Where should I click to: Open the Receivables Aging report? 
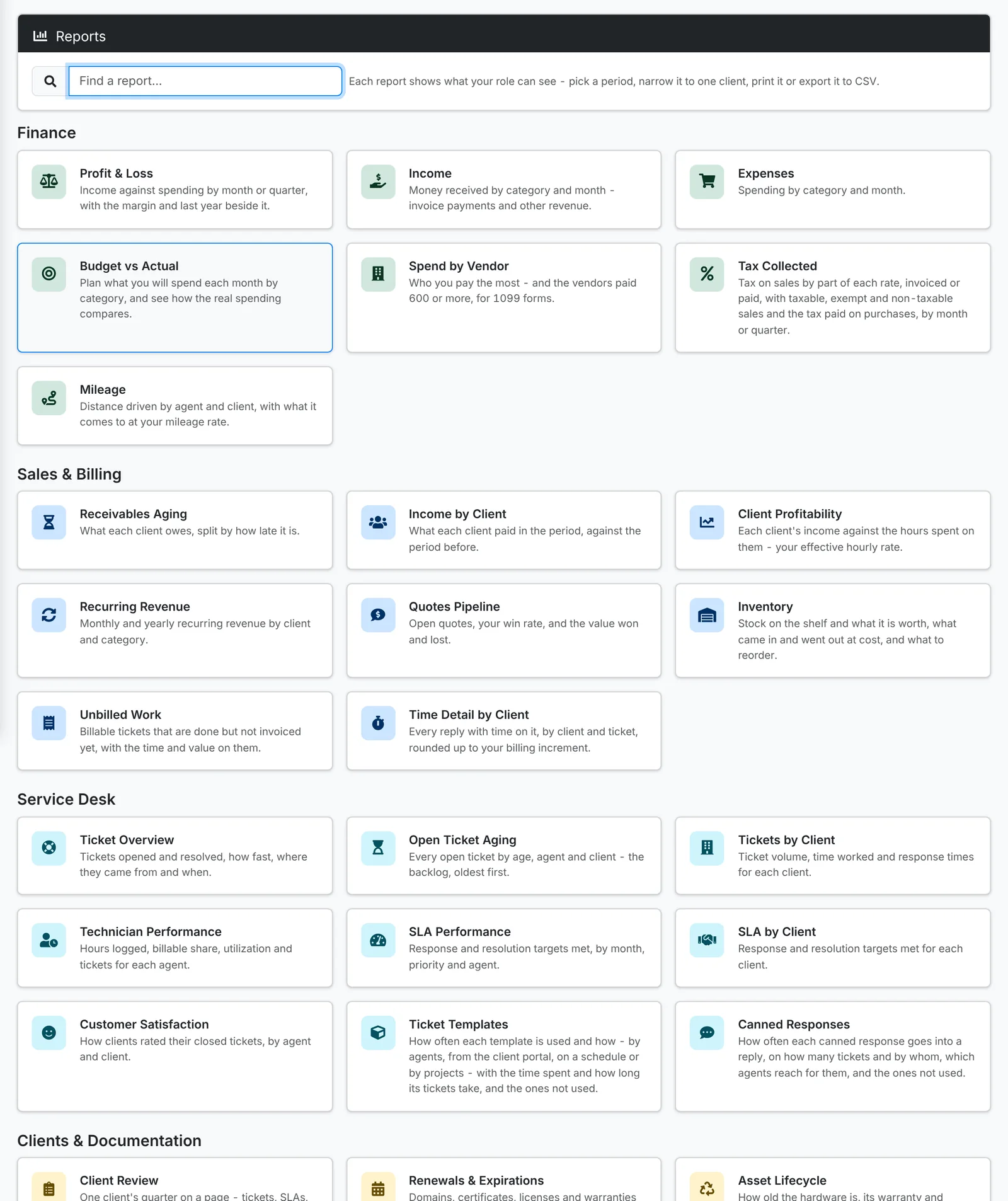[x=175, y=531]
